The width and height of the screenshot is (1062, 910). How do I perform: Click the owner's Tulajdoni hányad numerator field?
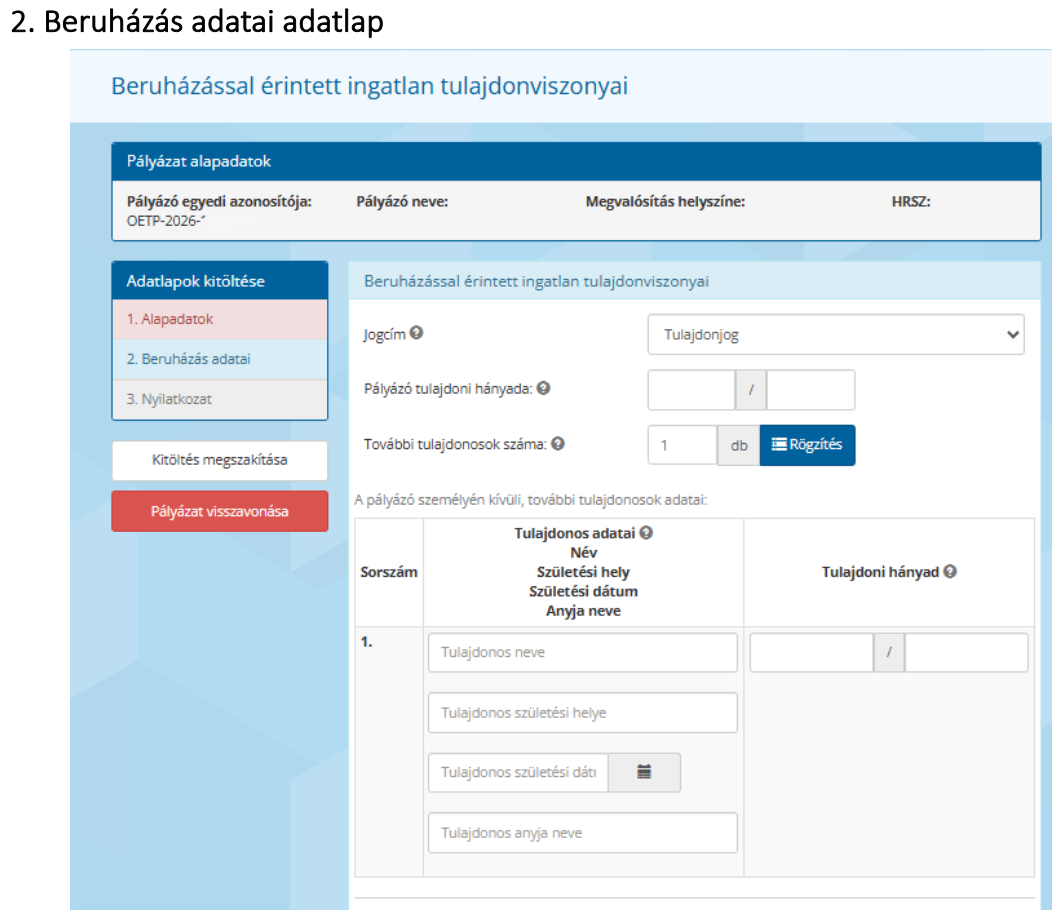(811, 652)
